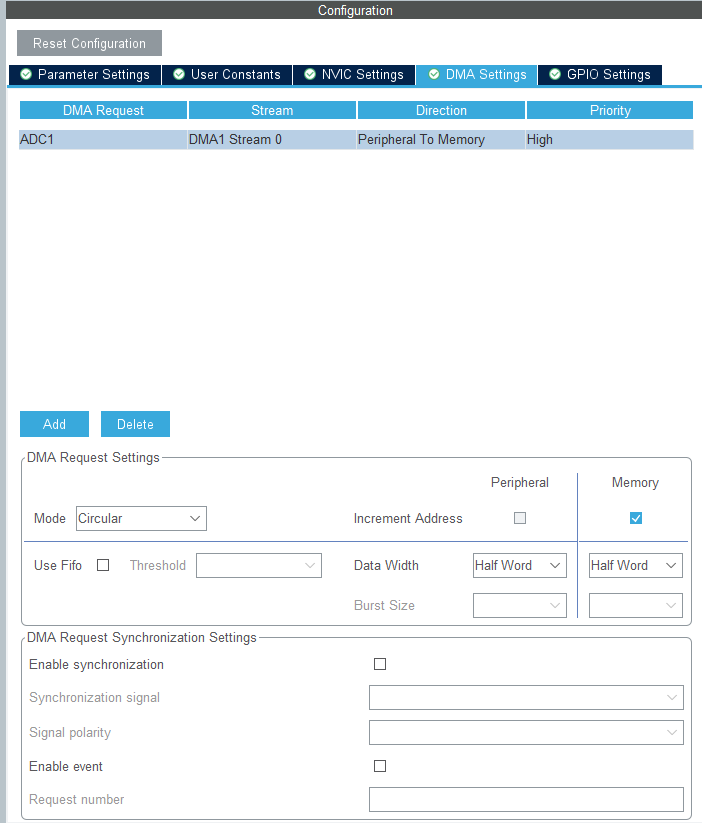Click the green check icon on DMA Settings tab

[x=433, y=75]
